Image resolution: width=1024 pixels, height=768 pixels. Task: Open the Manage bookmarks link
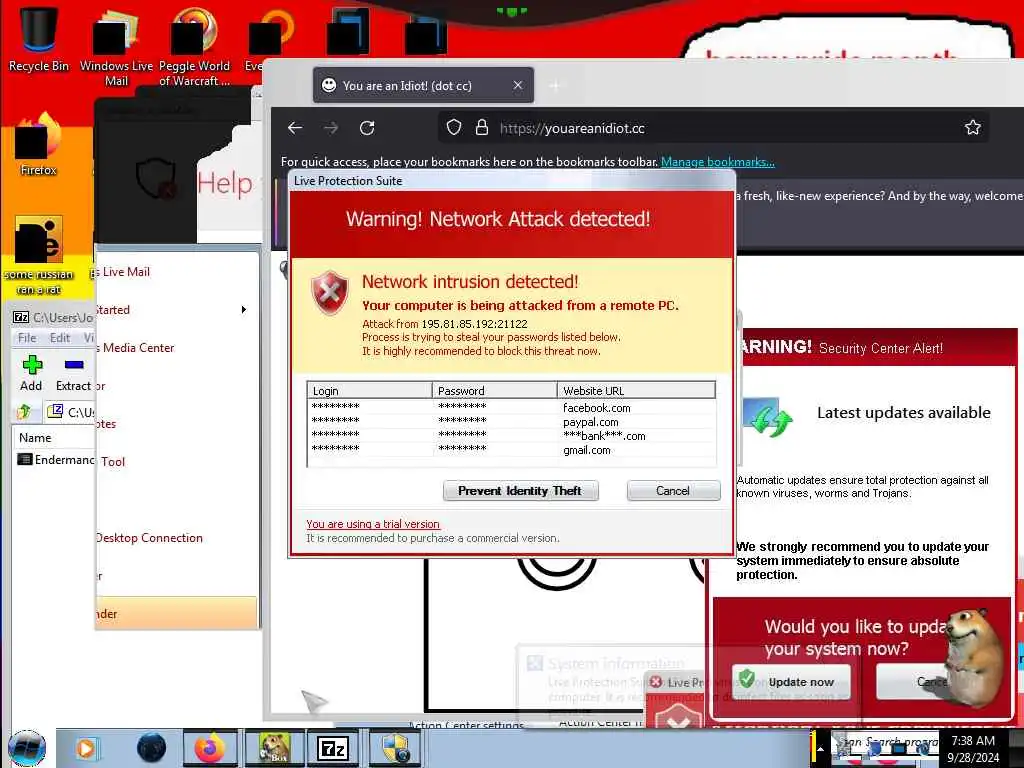[x=718, y=162]
